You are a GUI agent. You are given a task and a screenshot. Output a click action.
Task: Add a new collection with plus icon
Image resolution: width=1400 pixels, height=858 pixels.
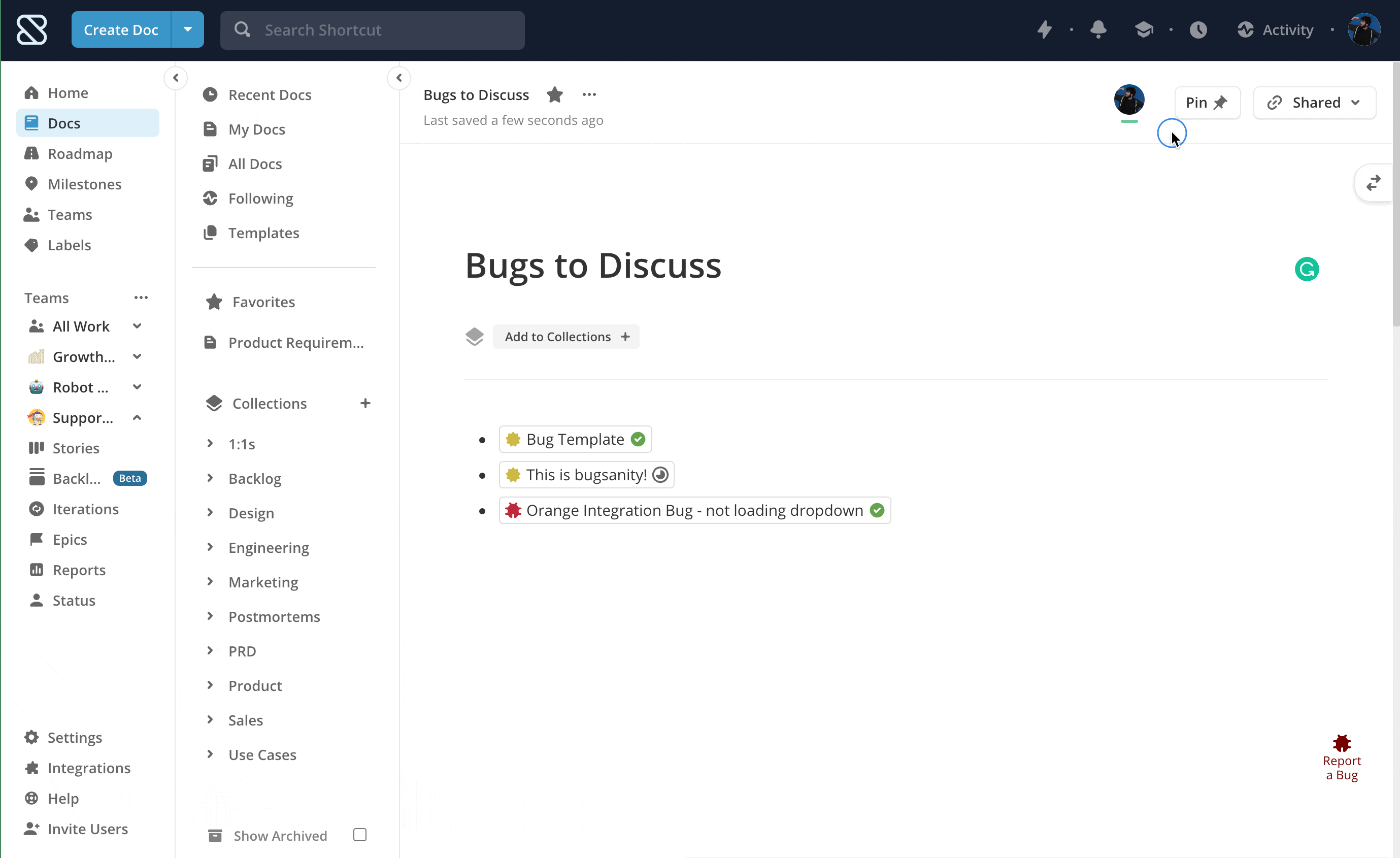click(x=365, y=404)
